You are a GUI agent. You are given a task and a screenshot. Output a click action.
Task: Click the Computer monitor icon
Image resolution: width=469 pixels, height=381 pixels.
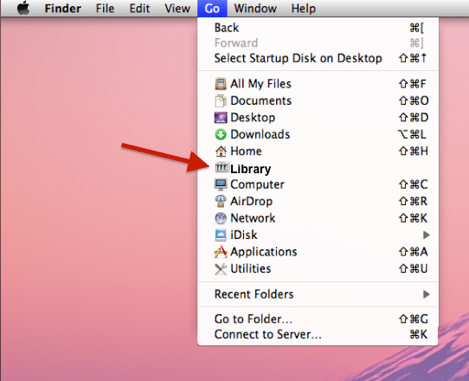[221, 184]
